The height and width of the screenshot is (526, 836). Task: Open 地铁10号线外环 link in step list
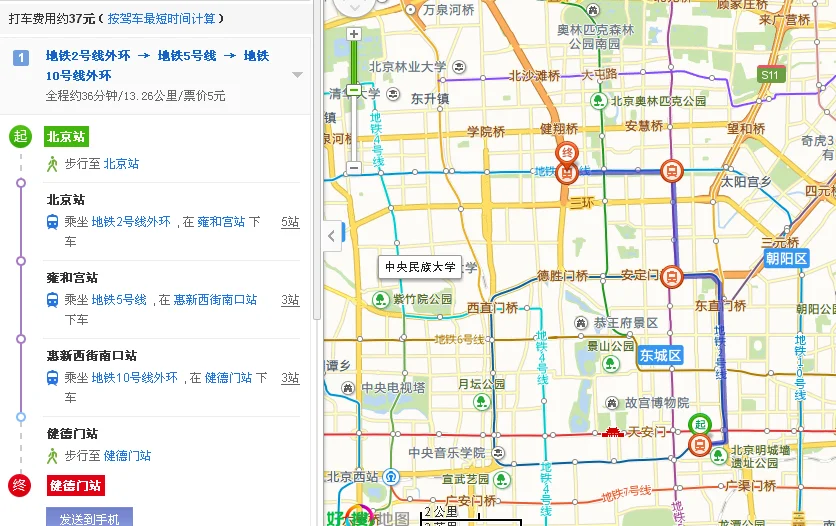tap(134, 377)
